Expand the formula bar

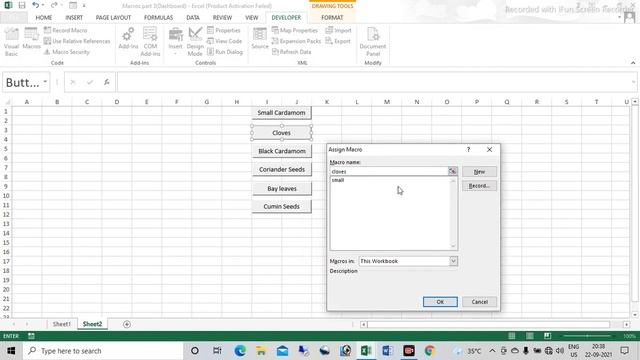[x=633, y=82]
